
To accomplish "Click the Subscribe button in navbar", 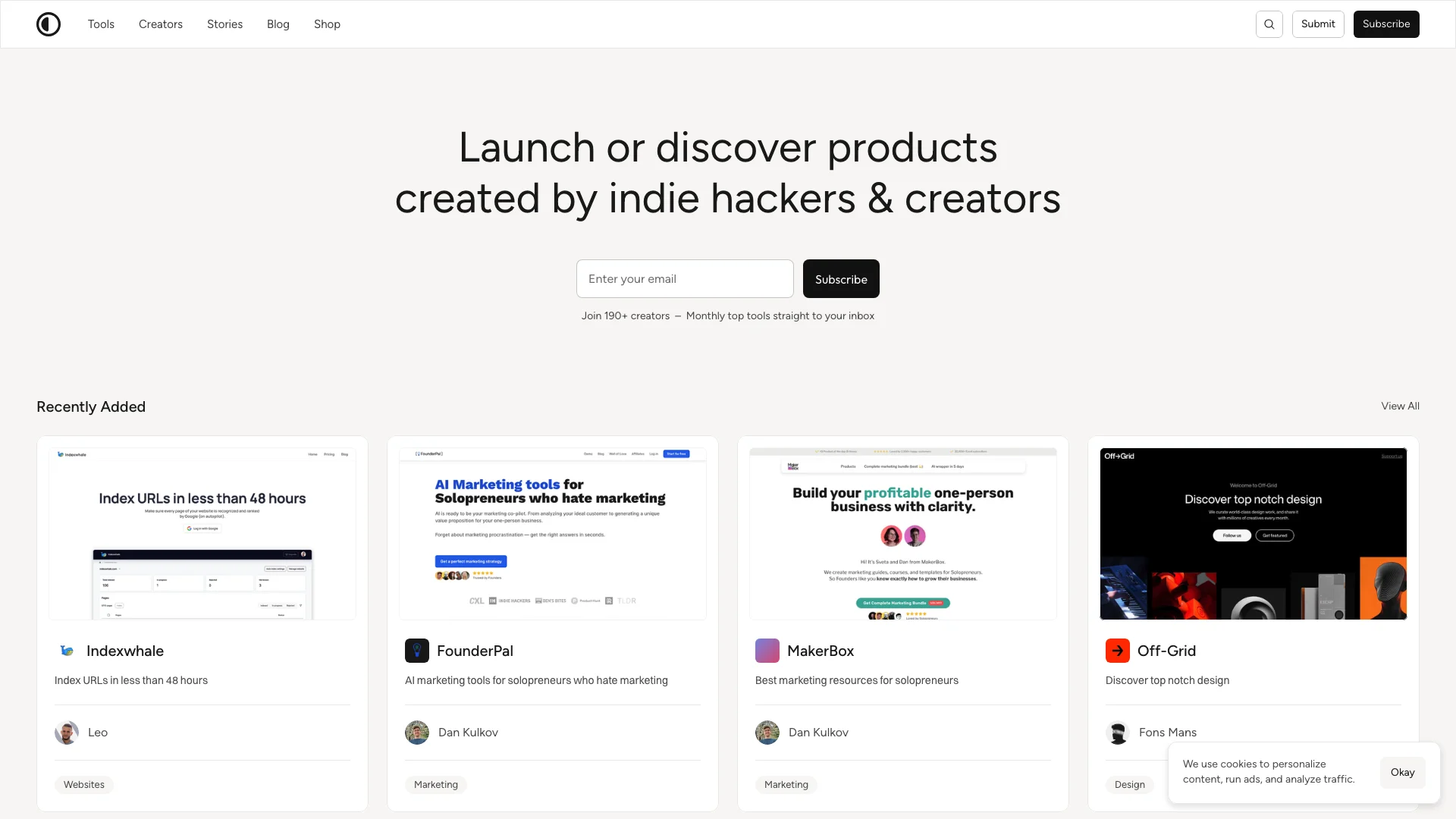I will (1386, 24).
